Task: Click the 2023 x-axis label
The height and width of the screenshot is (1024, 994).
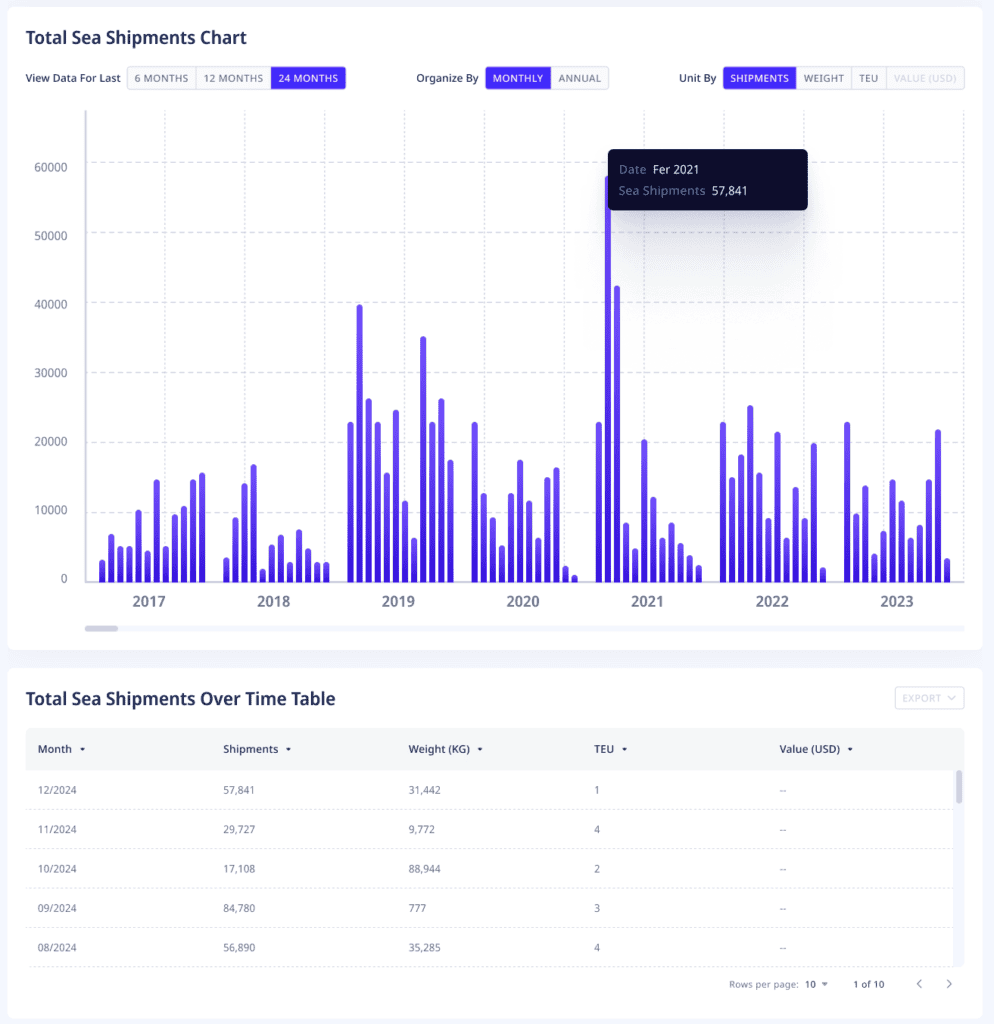Action: (897, 601)
